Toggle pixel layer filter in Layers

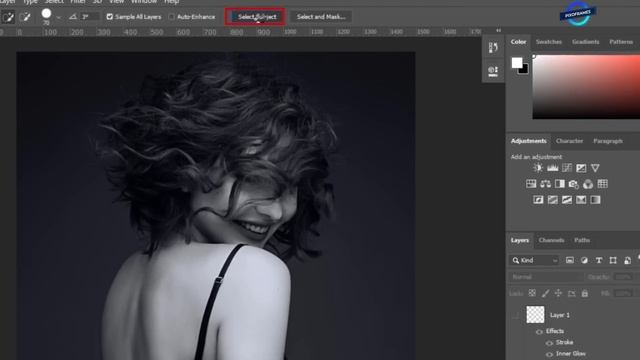point(570,260)
